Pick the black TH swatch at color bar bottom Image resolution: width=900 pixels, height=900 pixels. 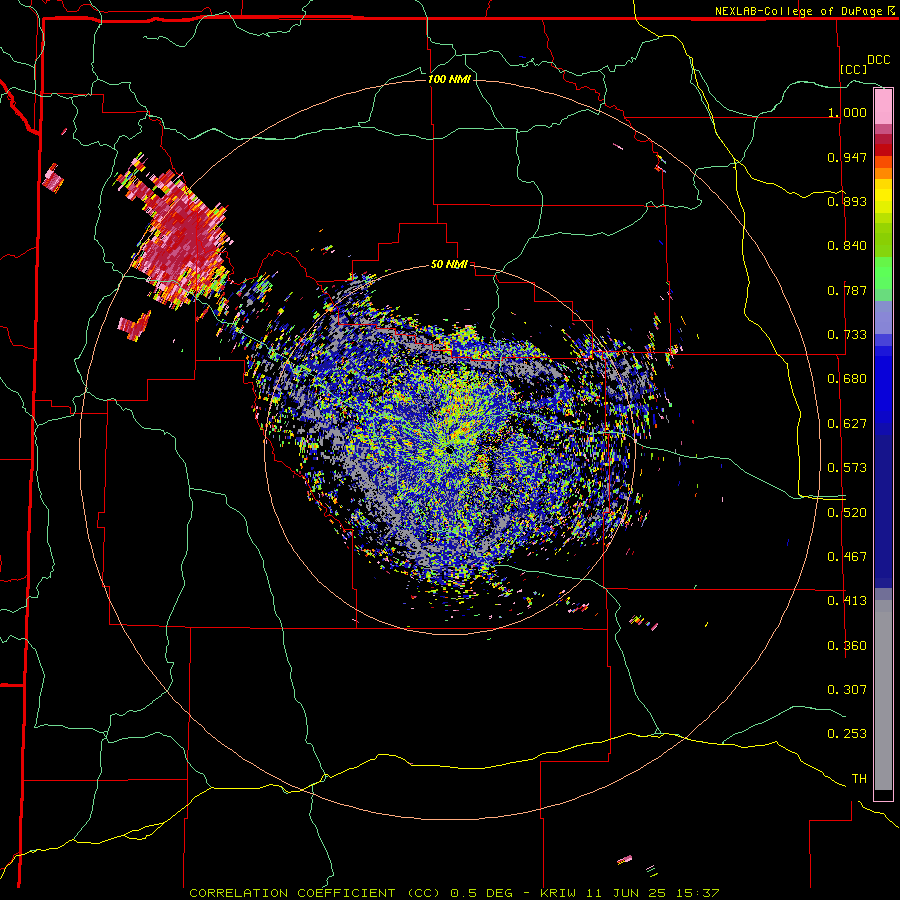click(883, 795)
